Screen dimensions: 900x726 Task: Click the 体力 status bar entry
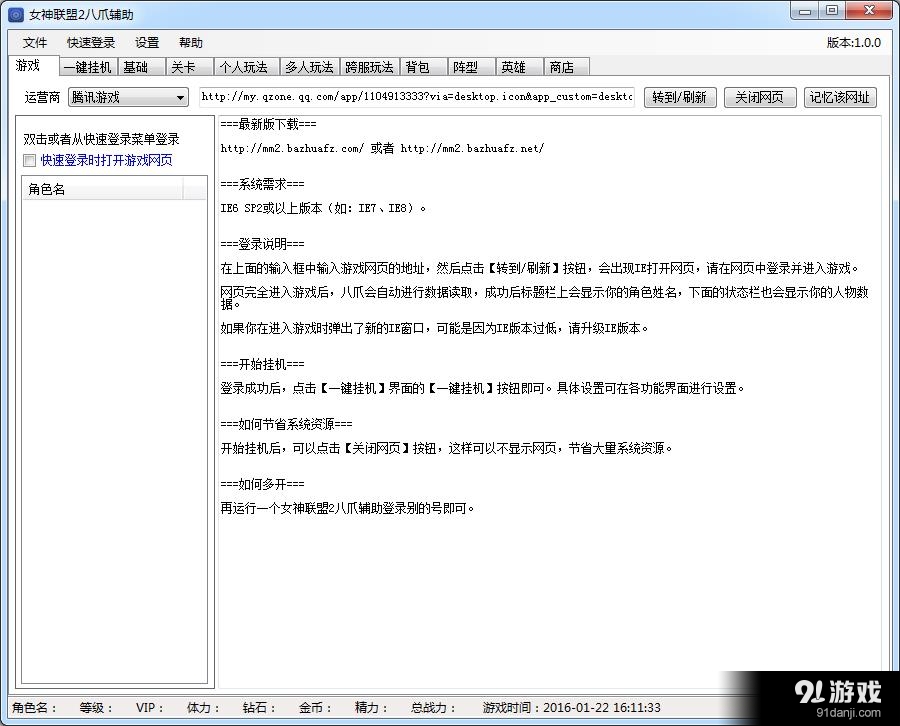204,708
